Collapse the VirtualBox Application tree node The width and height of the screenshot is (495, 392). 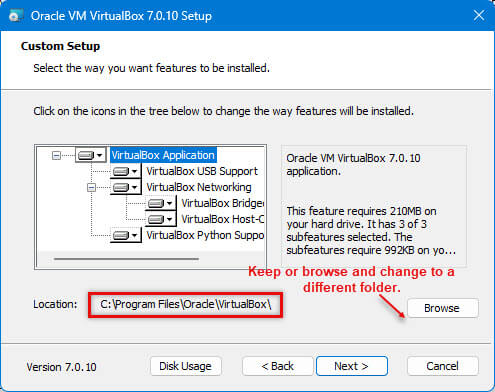click(x=56, y=155)
